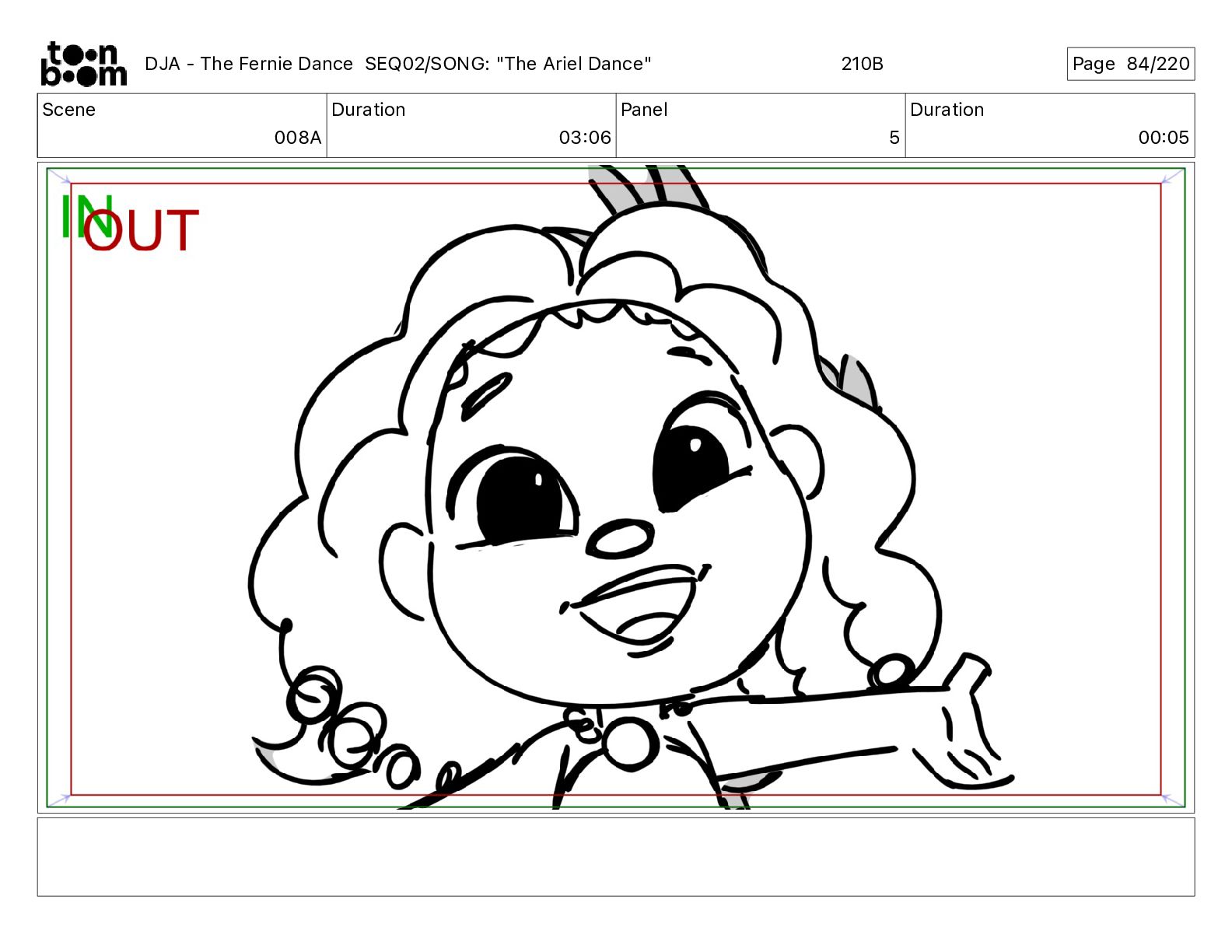Select the scene duration value '03:06'
The width and height of the screenshot is (1232, 952).
click(x=585, y=138)
